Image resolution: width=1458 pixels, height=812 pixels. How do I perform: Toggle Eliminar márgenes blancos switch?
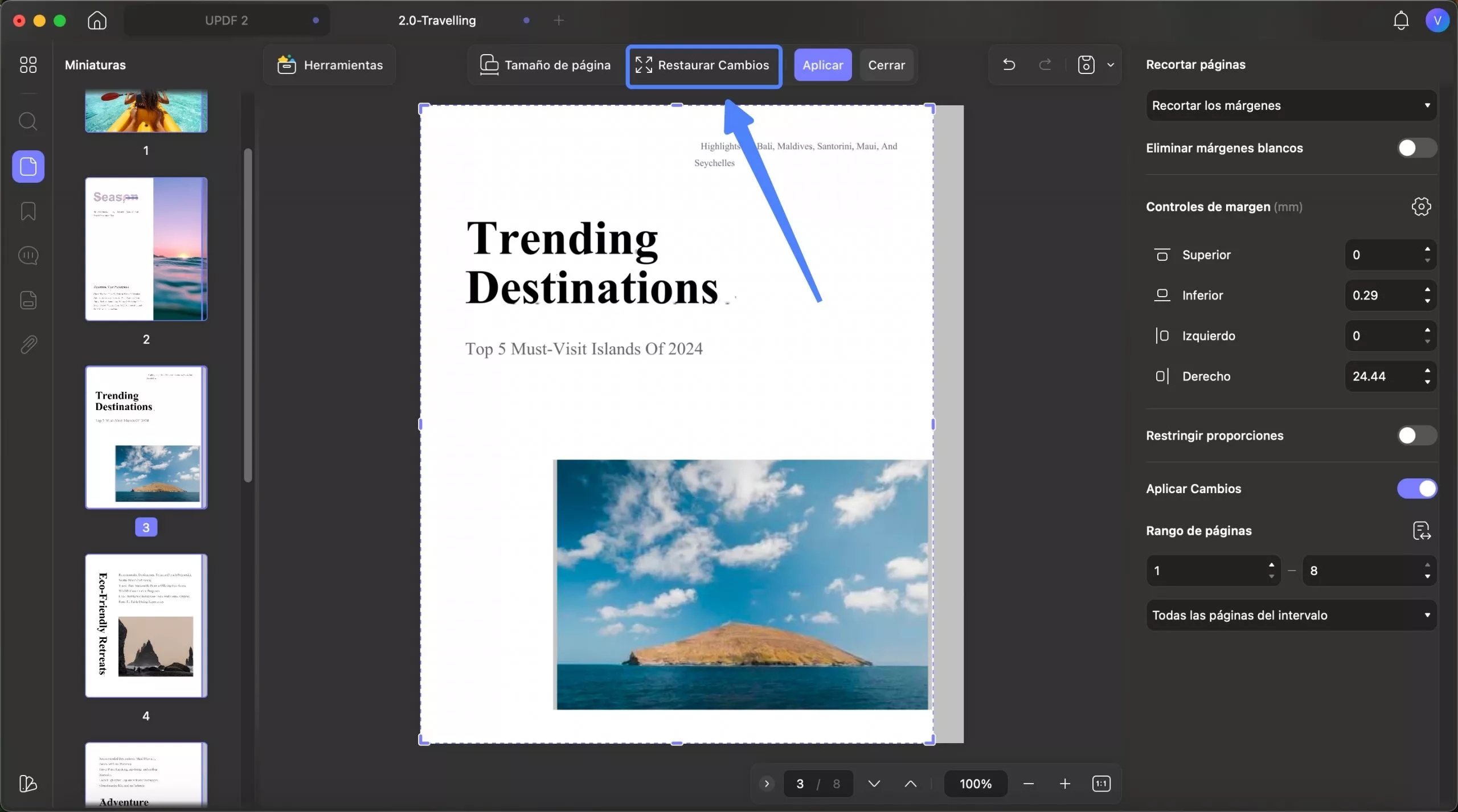[1416, 148]
